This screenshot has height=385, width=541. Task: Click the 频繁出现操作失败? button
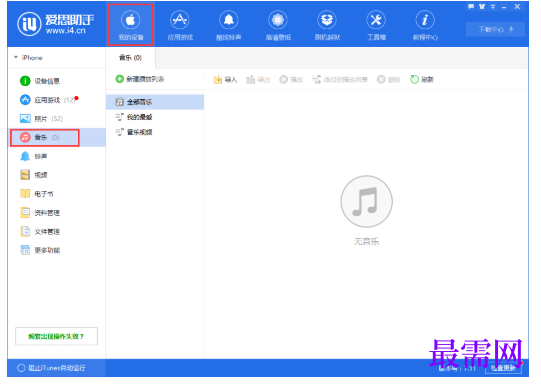(56, 336)
